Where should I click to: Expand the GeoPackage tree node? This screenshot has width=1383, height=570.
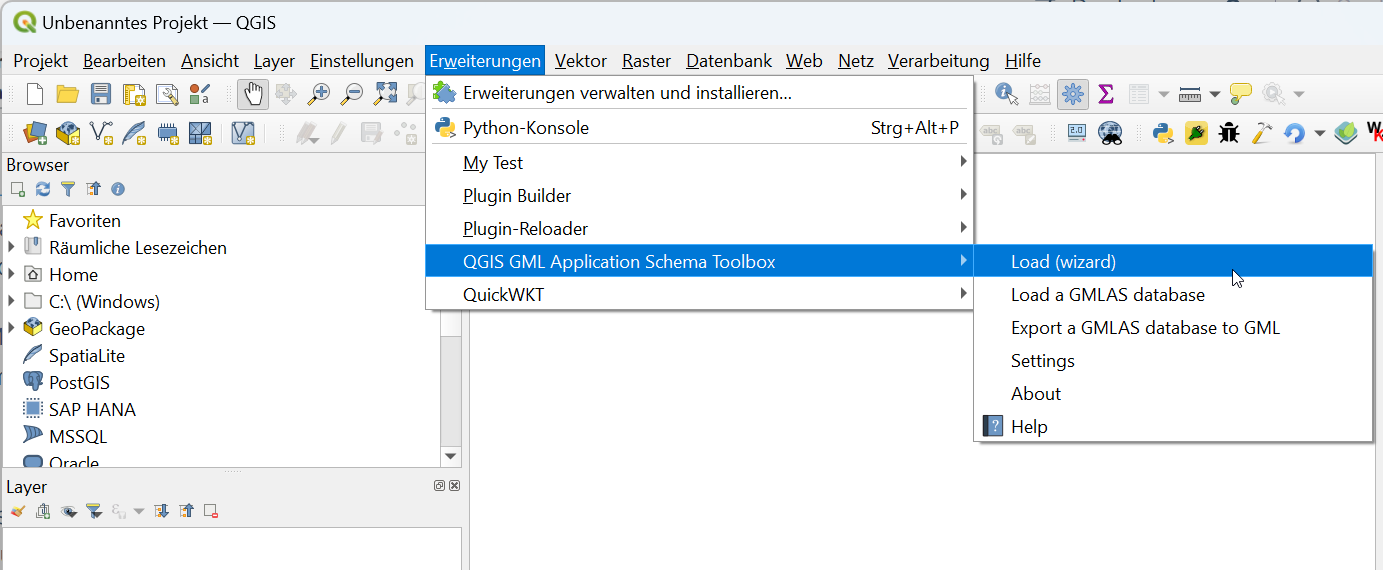click(x=11, y=328)
